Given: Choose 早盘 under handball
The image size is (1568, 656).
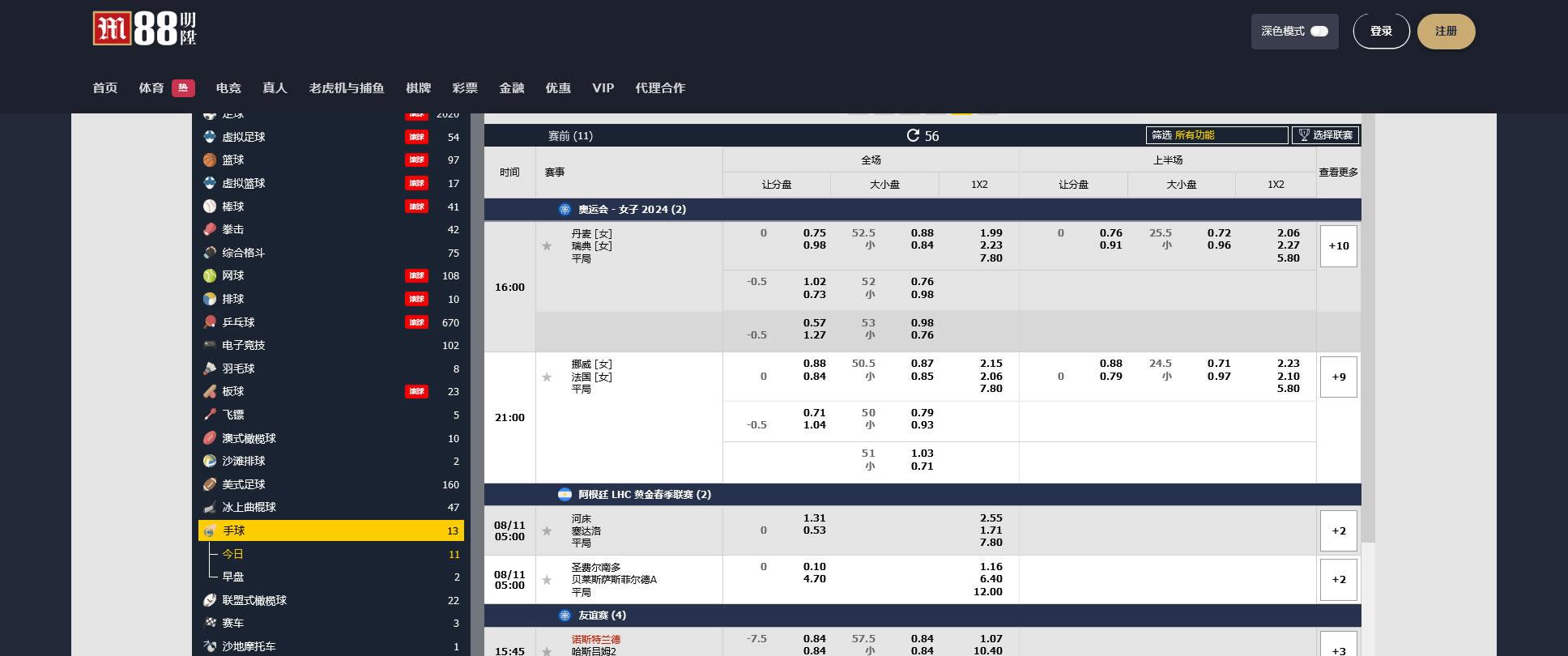Looking at the screenshot, I should [233, 577].
